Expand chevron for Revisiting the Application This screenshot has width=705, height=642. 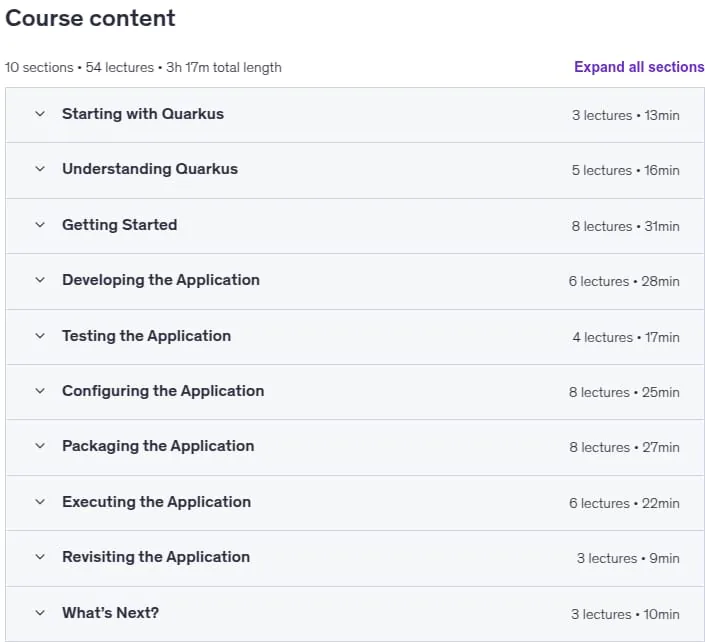(x=40, y=557)
